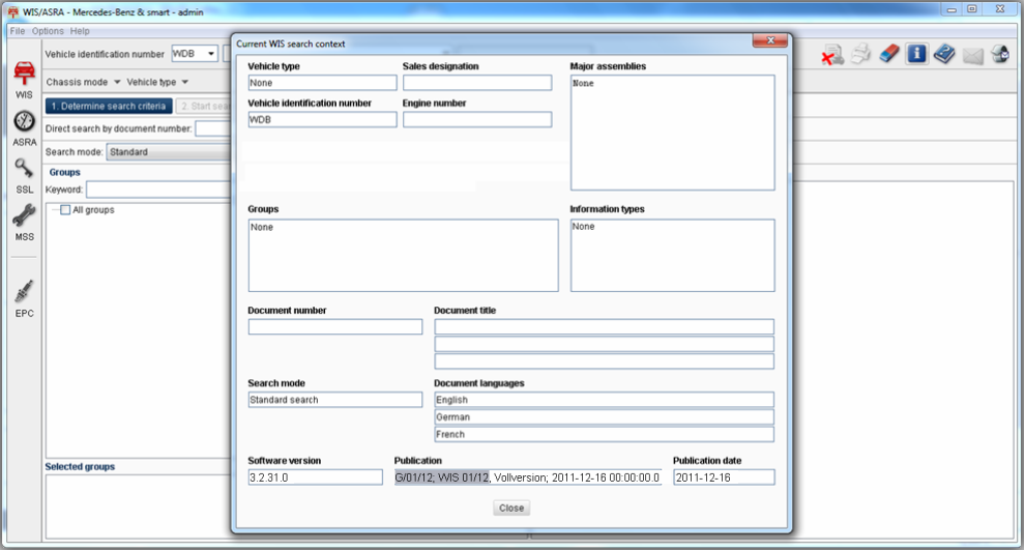Click the German document language field
The image size is (1024, 550).
coord(604,417)
